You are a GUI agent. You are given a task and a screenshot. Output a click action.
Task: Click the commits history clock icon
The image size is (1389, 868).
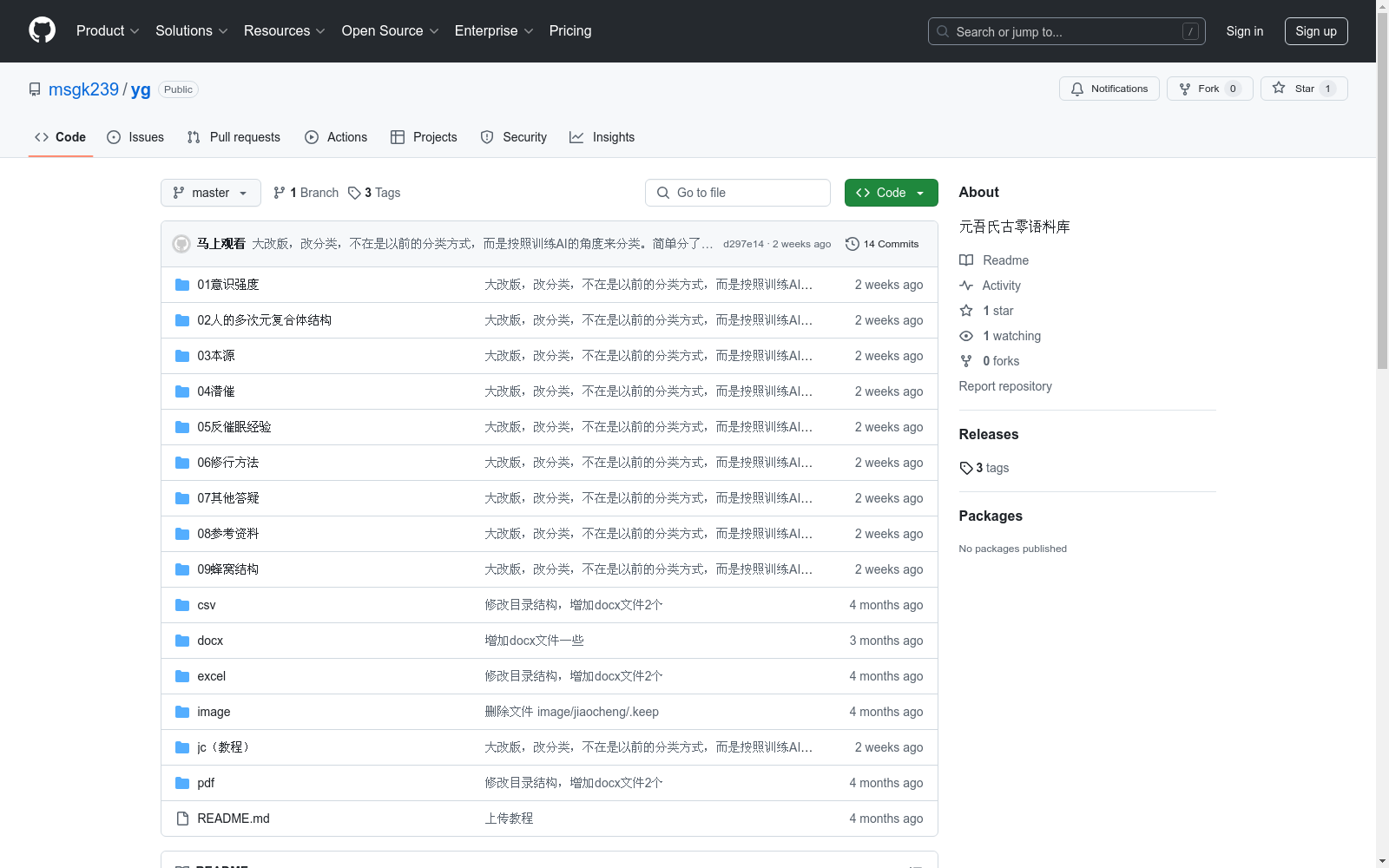click(x=852, y=244)
